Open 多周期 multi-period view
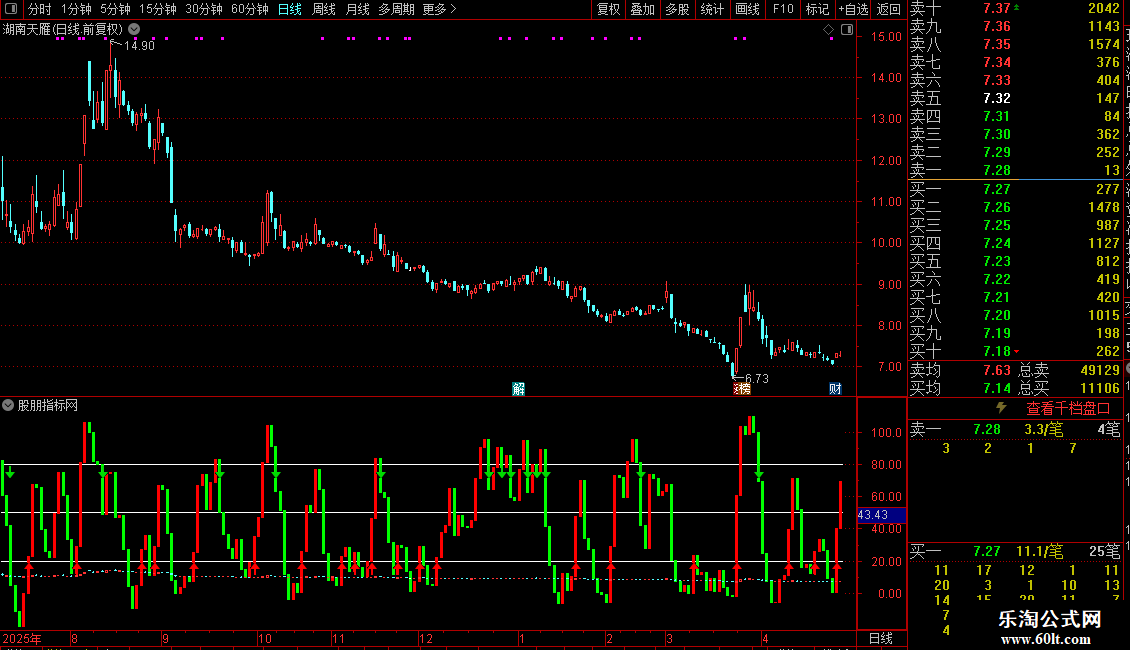Viewport: 1130px width, 650px height. [396, 9]
